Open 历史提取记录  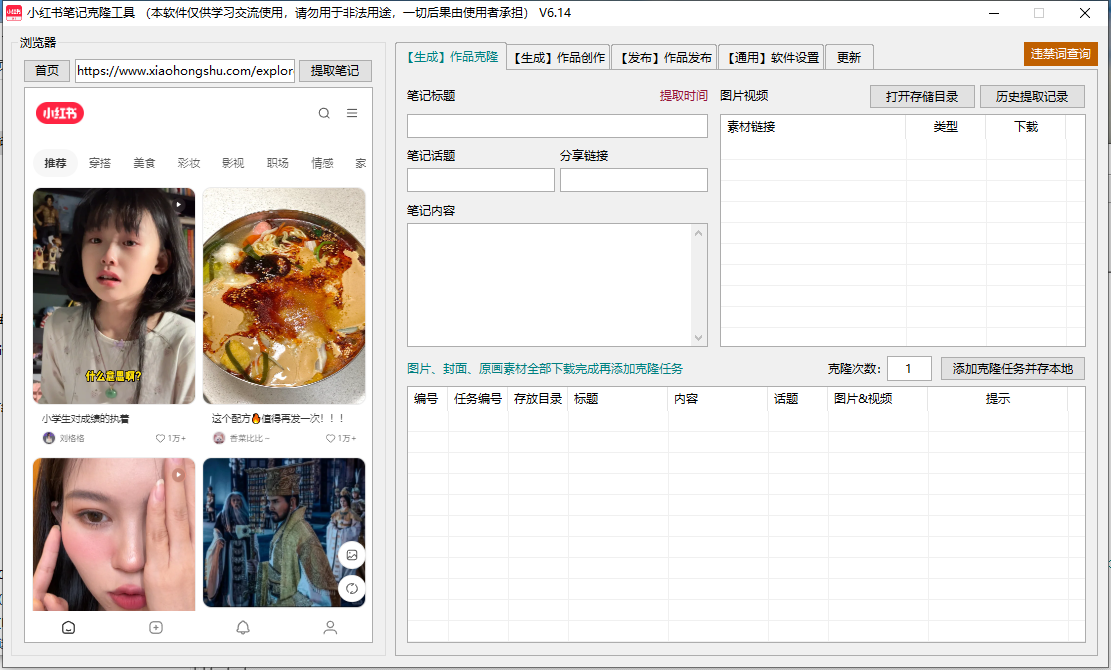1032,96
